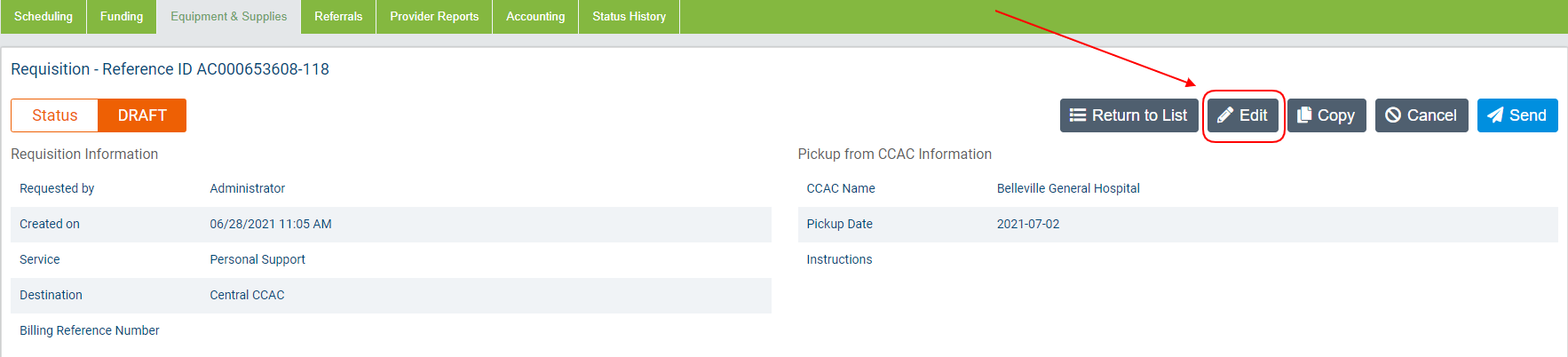Click the Status label button
This screenshot has width=1568, height=357.
pyautogui.click(x=55, y=115)
